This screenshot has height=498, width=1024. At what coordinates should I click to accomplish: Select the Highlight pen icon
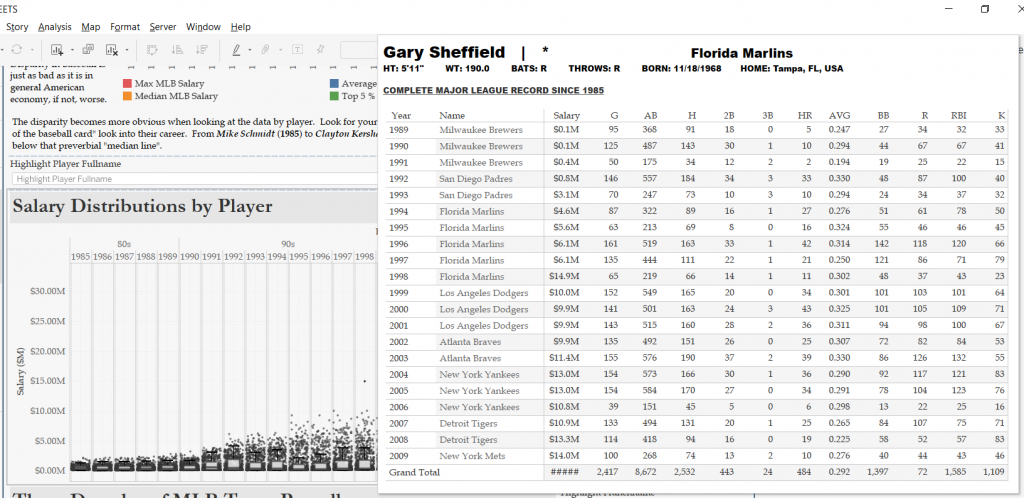pos(236,50)
